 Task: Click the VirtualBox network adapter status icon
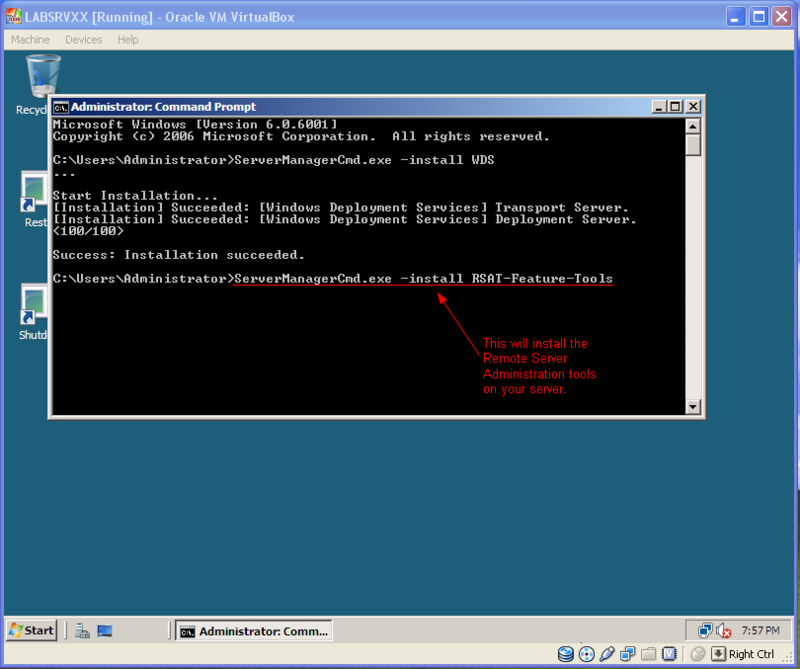click(x=628, y=654)
